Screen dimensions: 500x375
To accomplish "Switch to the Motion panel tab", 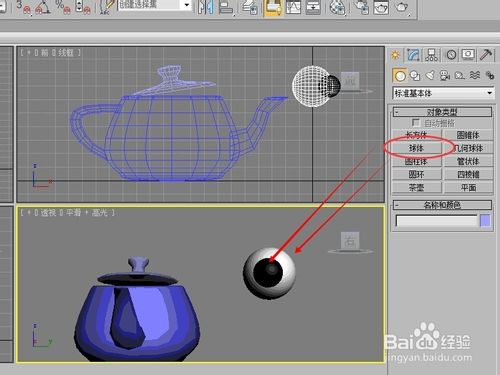I will pos(451,55).
